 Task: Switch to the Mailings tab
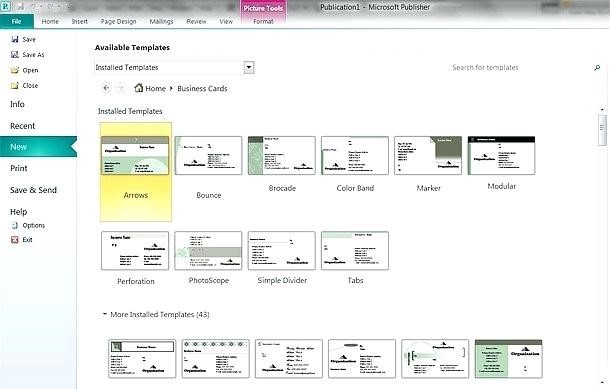[161, 22]
